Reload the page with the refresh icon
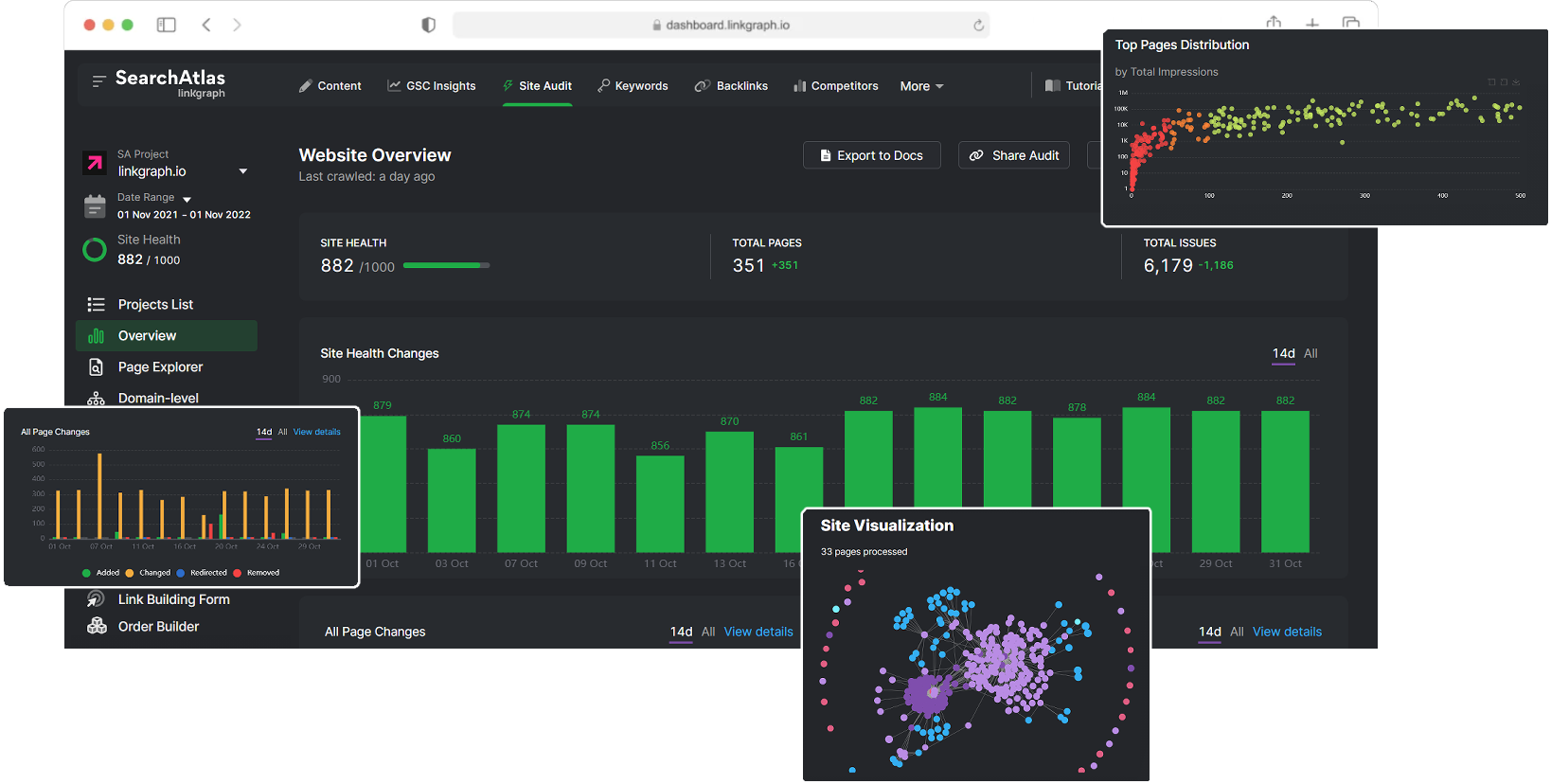The width and height of the screenshot is (1551, 784). 979,26
